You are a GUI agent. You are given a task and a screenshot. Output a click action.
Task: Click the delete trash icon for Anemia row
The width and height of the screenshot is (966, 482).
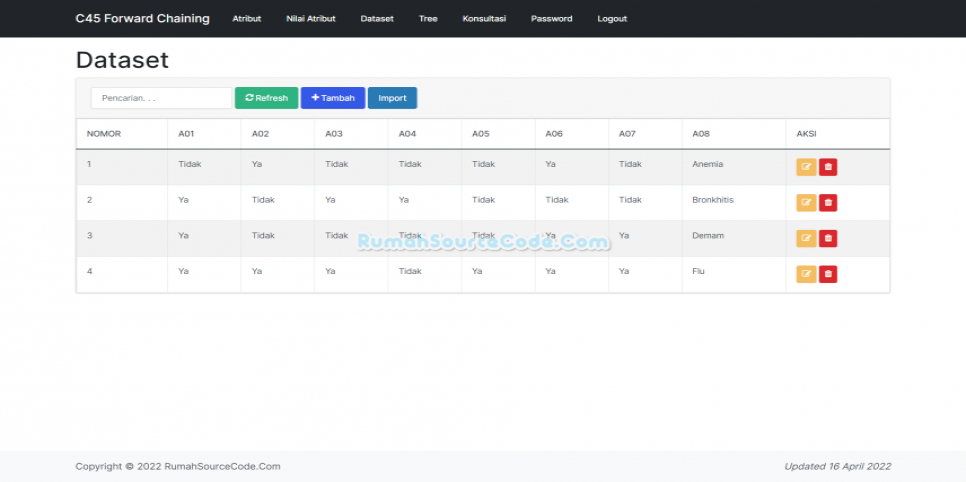coord(828,167)
